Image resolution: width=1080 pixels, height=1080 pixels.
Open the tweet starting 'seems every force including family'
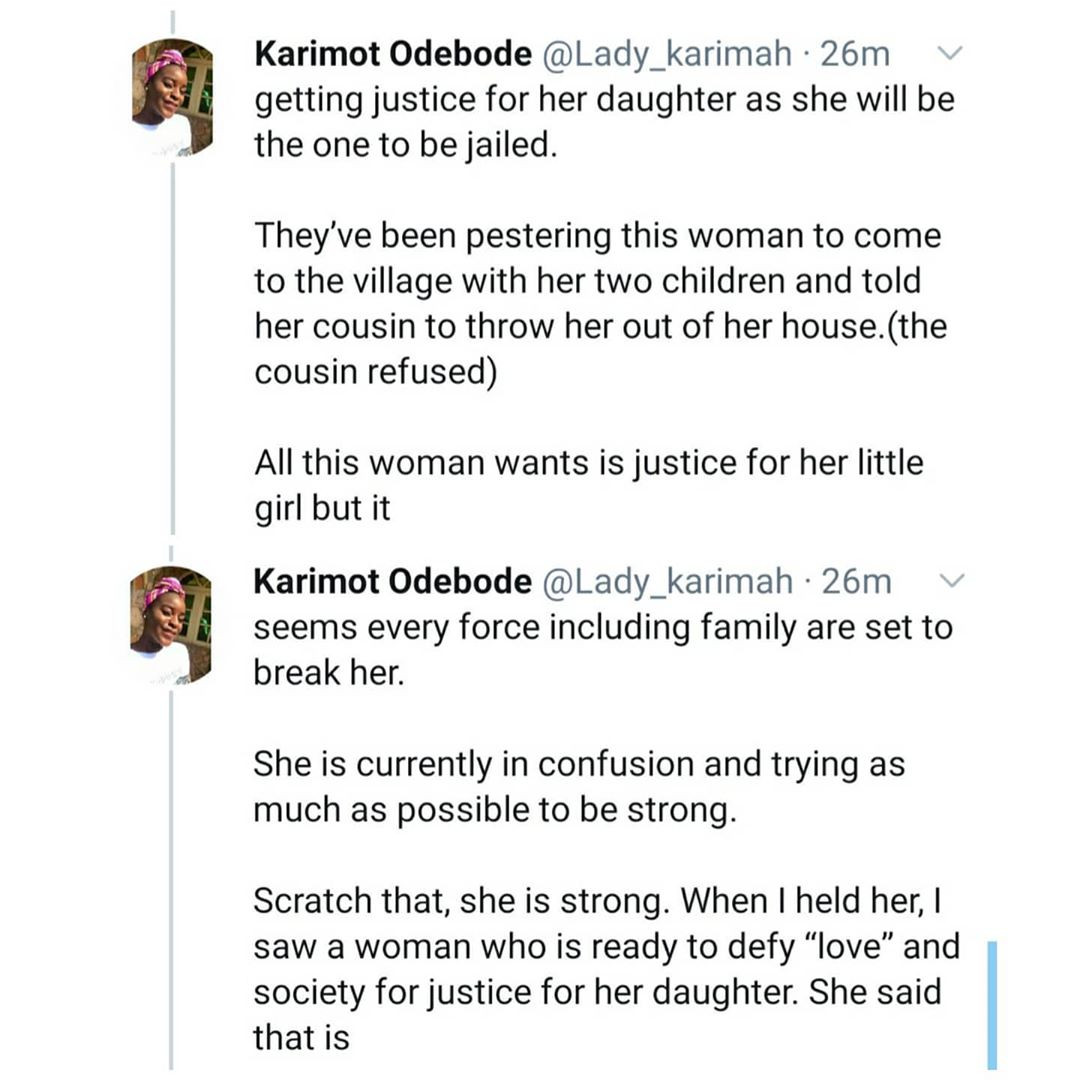603,650
